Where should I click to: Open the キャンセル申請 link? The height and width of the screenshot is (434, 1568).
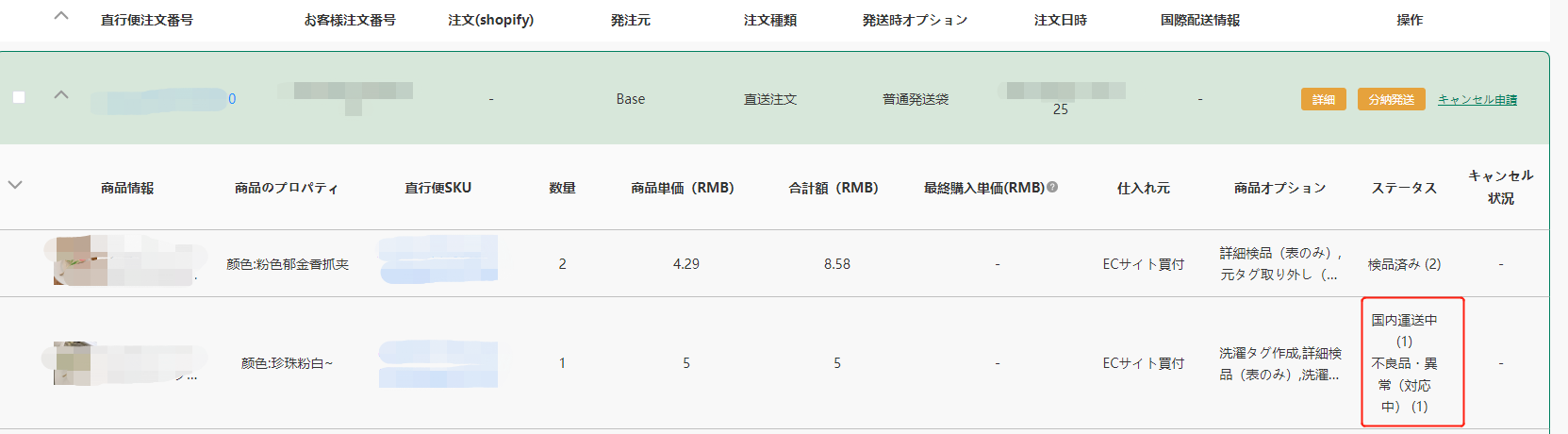pyautogui.click(x=1477, y=99)
